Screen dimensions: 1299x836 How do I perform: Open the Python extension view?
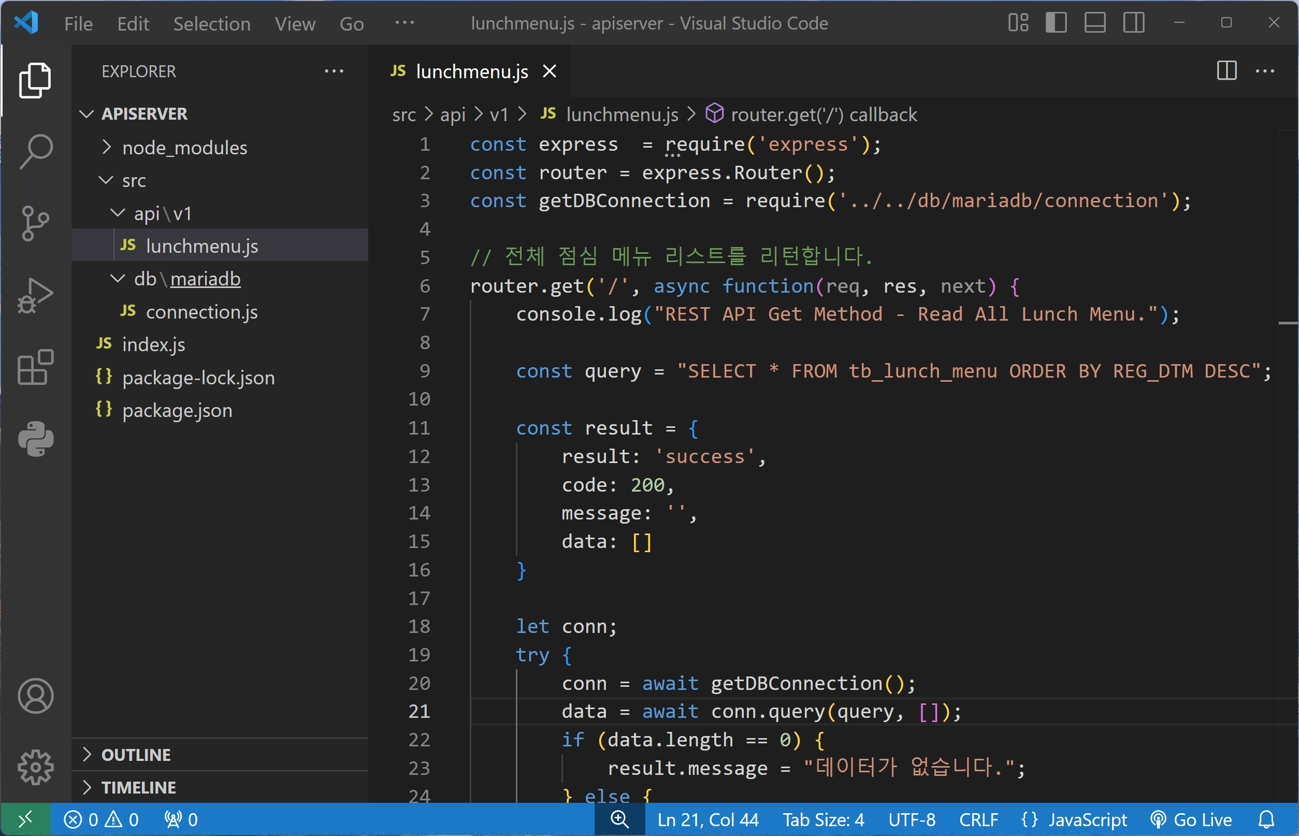click(x=35, y=439)
